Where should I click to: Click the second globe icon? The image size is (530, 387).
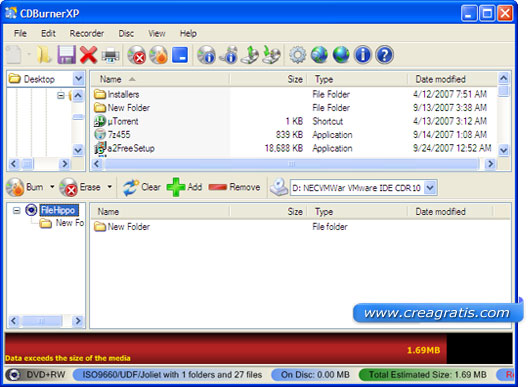coord(341,55)
